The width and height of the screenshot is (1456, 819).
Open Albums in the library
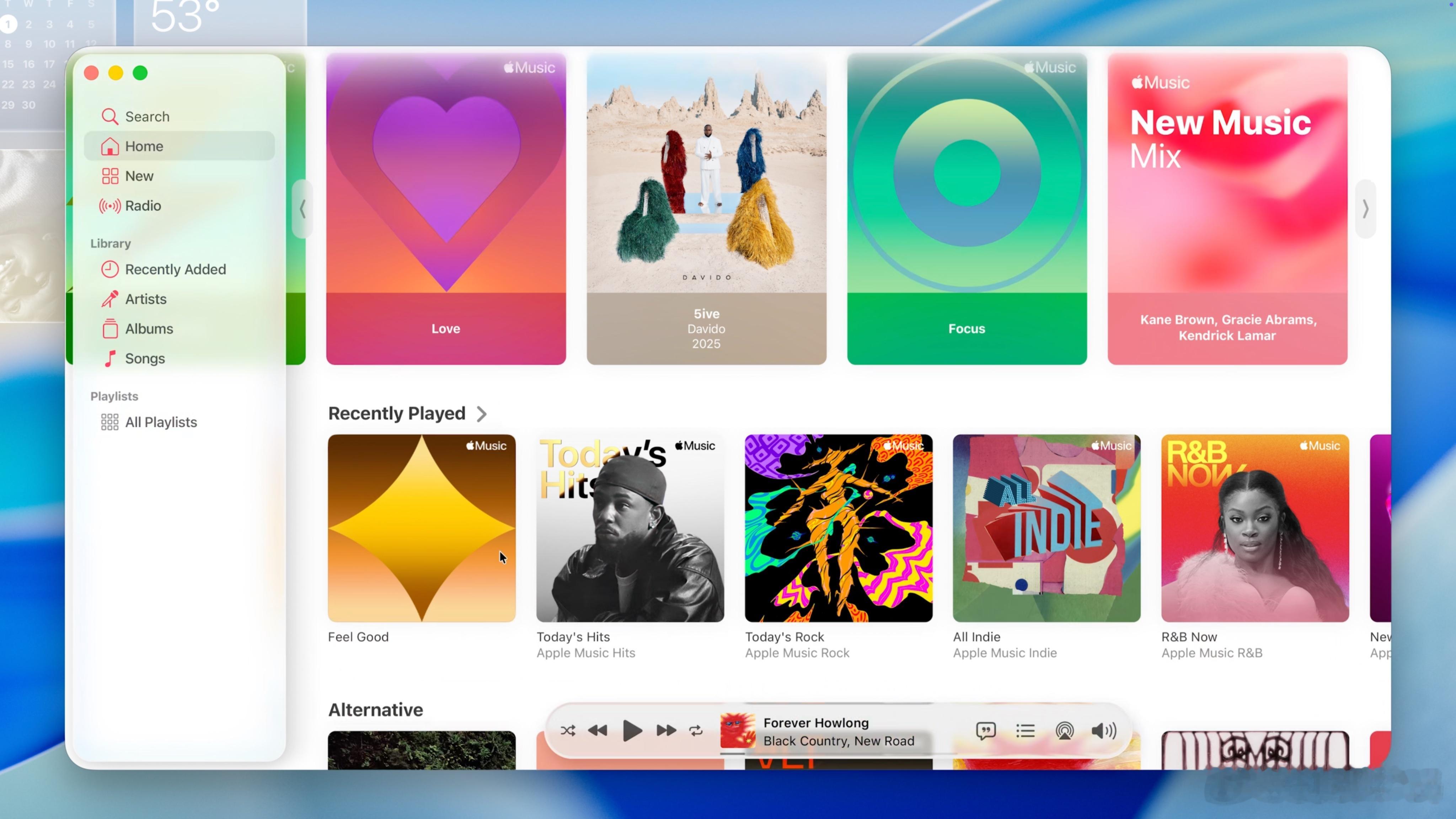(x=179, y=329)
